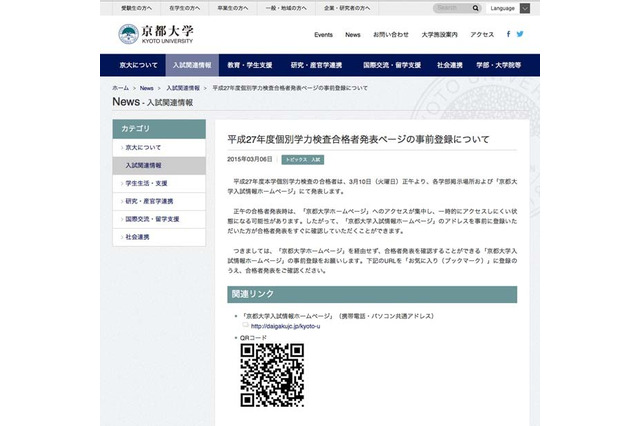640x426 pixels.
Task: Select 教育・学生支援 in main navigation
Action: tap(250, 65)
